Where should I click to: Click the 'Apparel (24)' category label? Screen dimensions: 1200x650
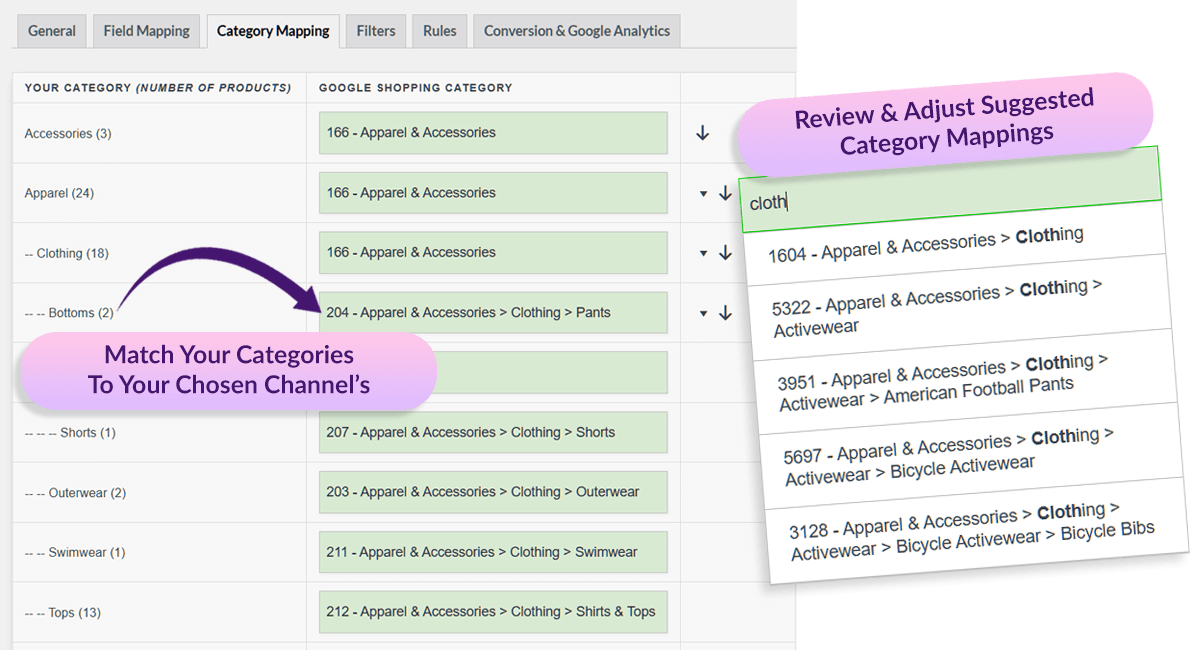pyautogui.click(x=59, y=193)
